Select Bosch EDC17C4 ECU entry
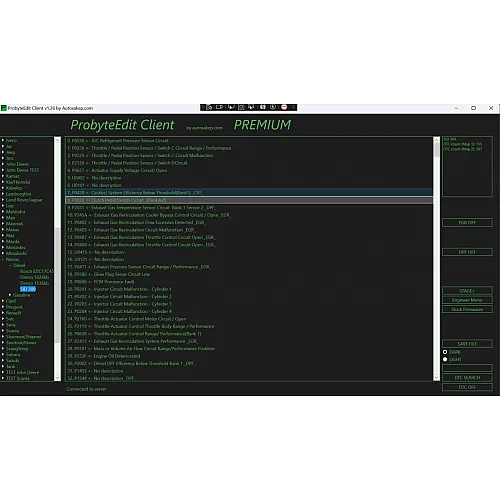 pos(36,271)
